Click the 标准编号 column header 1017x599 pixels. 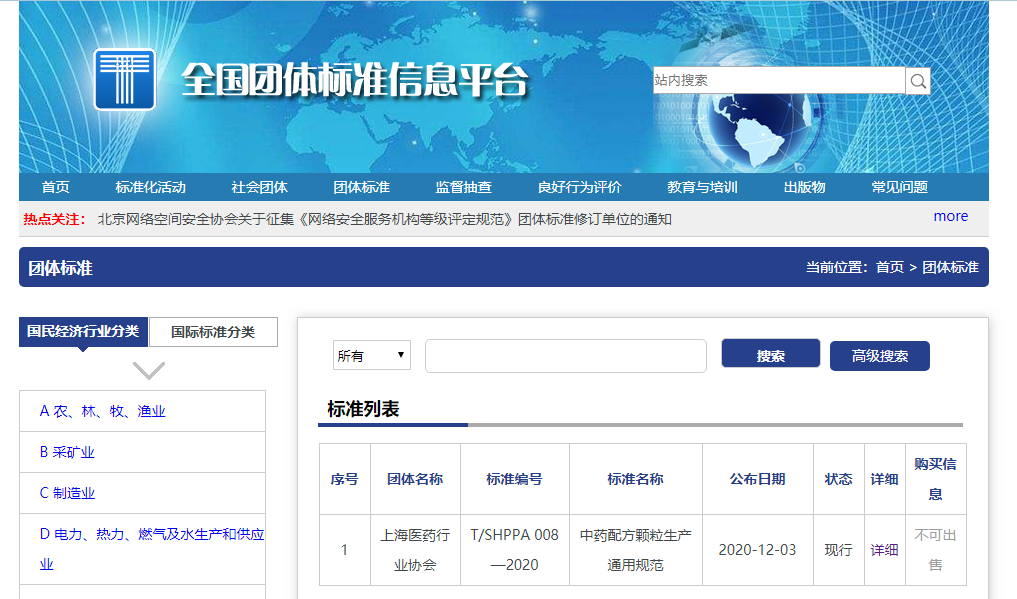point(514,479)
